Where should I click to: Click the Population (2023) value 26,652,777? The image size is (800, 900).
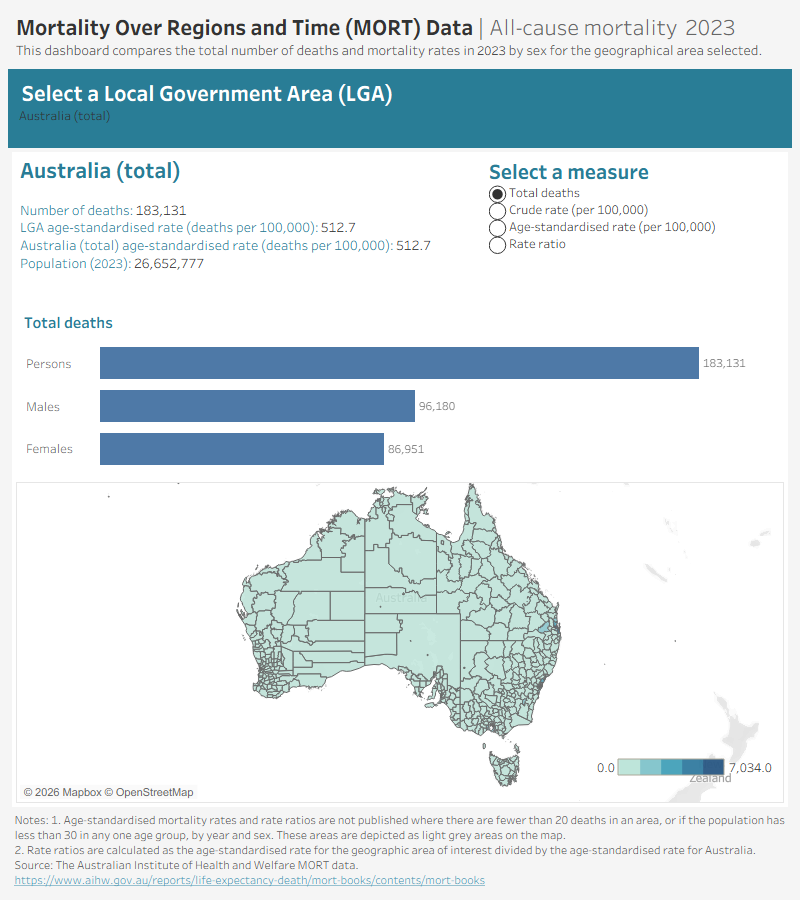[169, 263]
